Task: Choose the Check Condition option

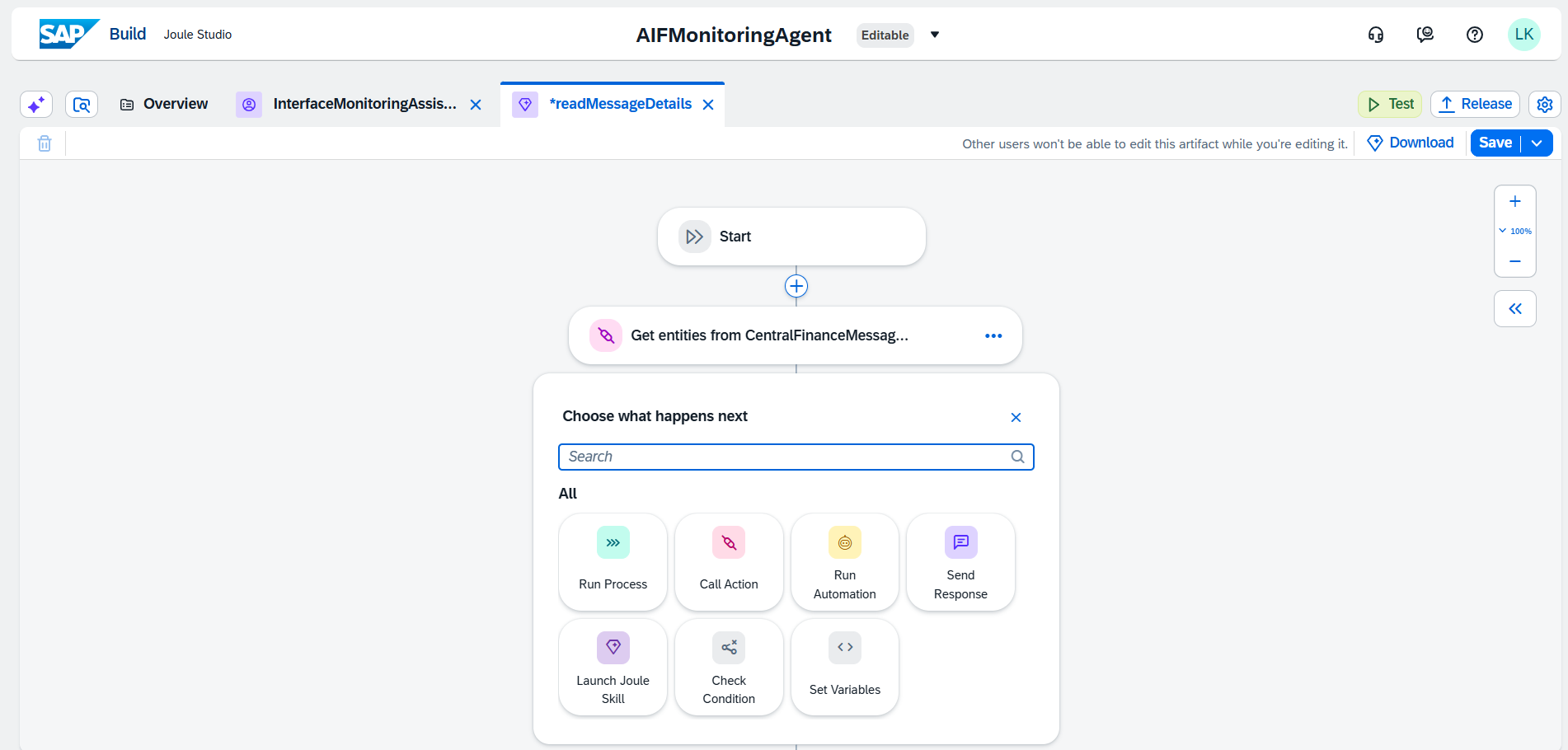Action: point(729,668)
